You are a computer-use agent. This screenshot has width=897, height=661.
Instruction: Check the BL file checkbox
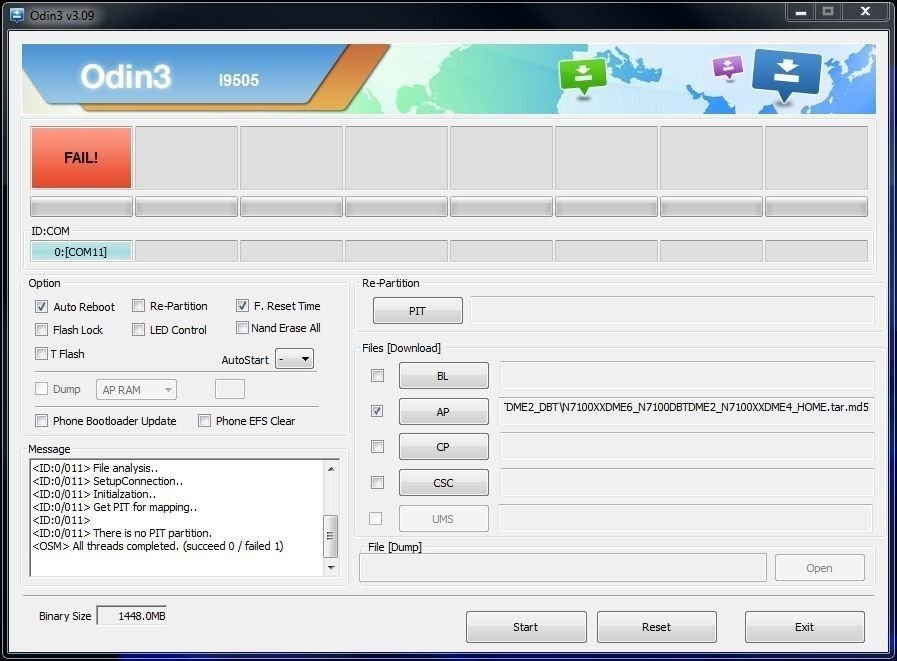(x=377, y=375)
